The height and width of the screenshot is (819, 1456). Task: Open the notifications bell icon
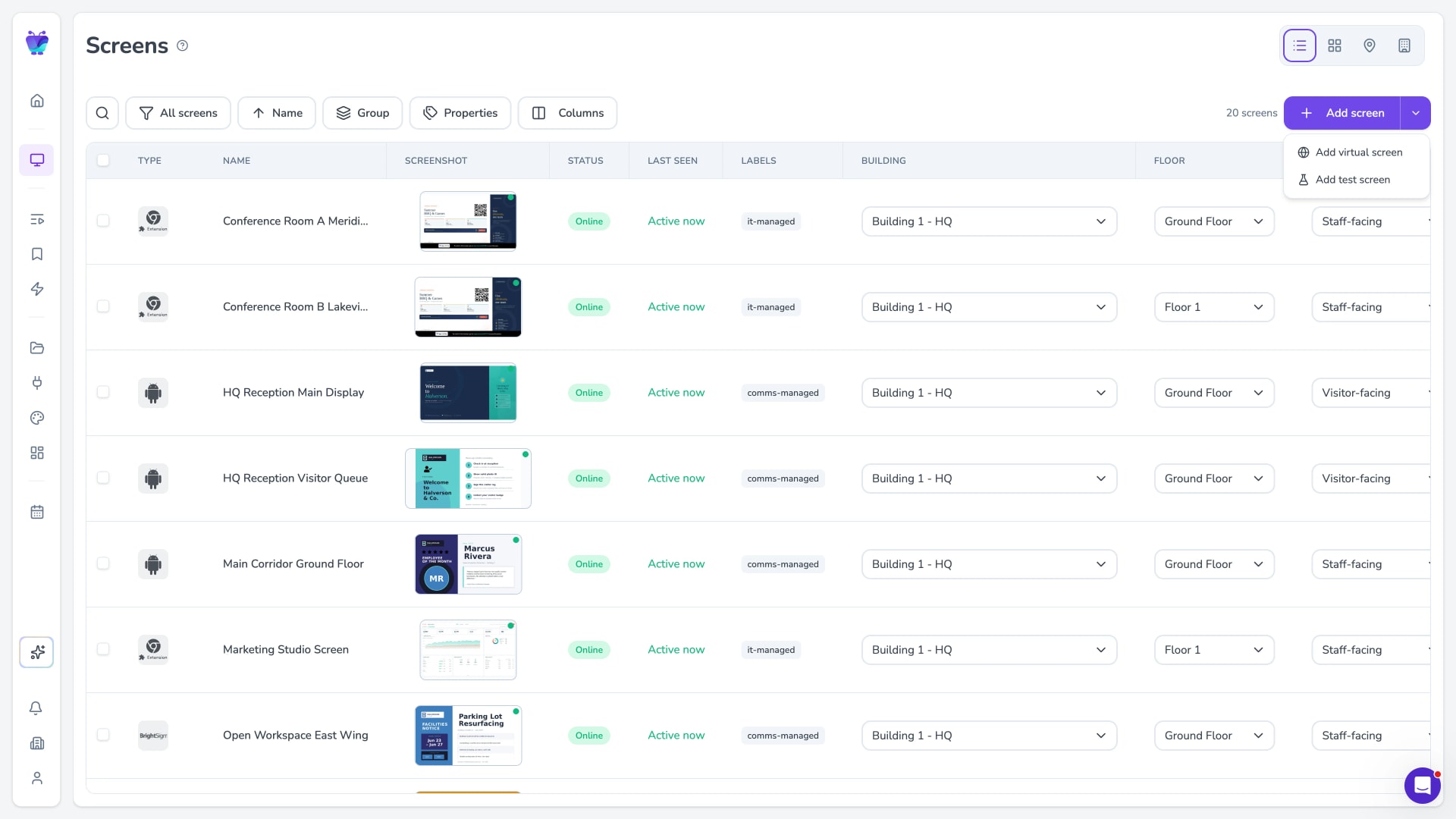click(x=36, y=708)
